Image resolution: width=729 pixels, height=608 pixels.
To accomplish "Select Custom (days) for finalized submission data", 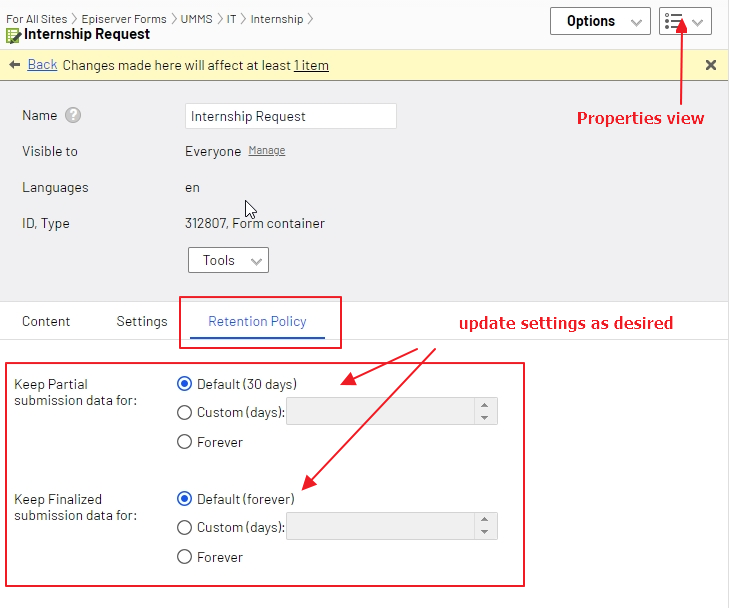I will (184, 527).
